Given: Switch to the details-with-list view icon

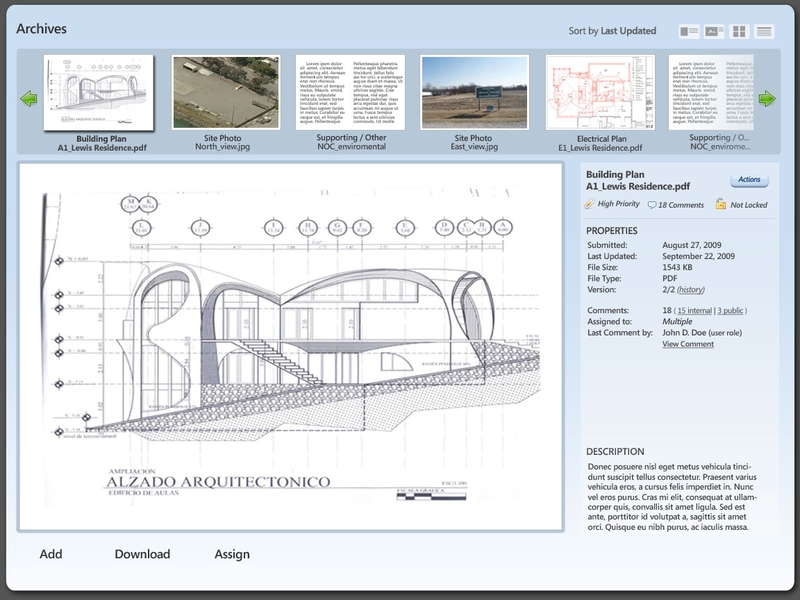Looking at the screenshot, I should (x=689, y=32).
